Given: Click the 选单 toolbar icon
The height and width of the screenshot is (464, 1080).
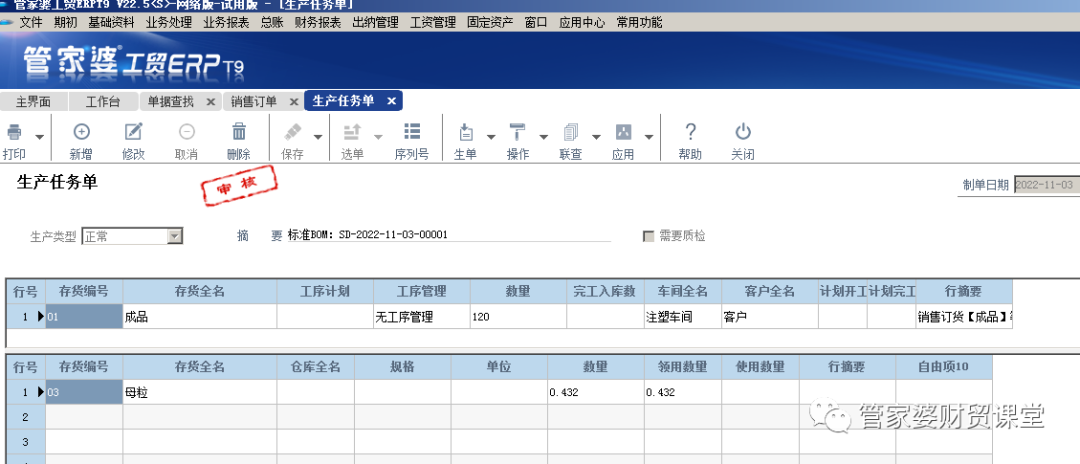Looking at the screenshot, I should [352, 131].
